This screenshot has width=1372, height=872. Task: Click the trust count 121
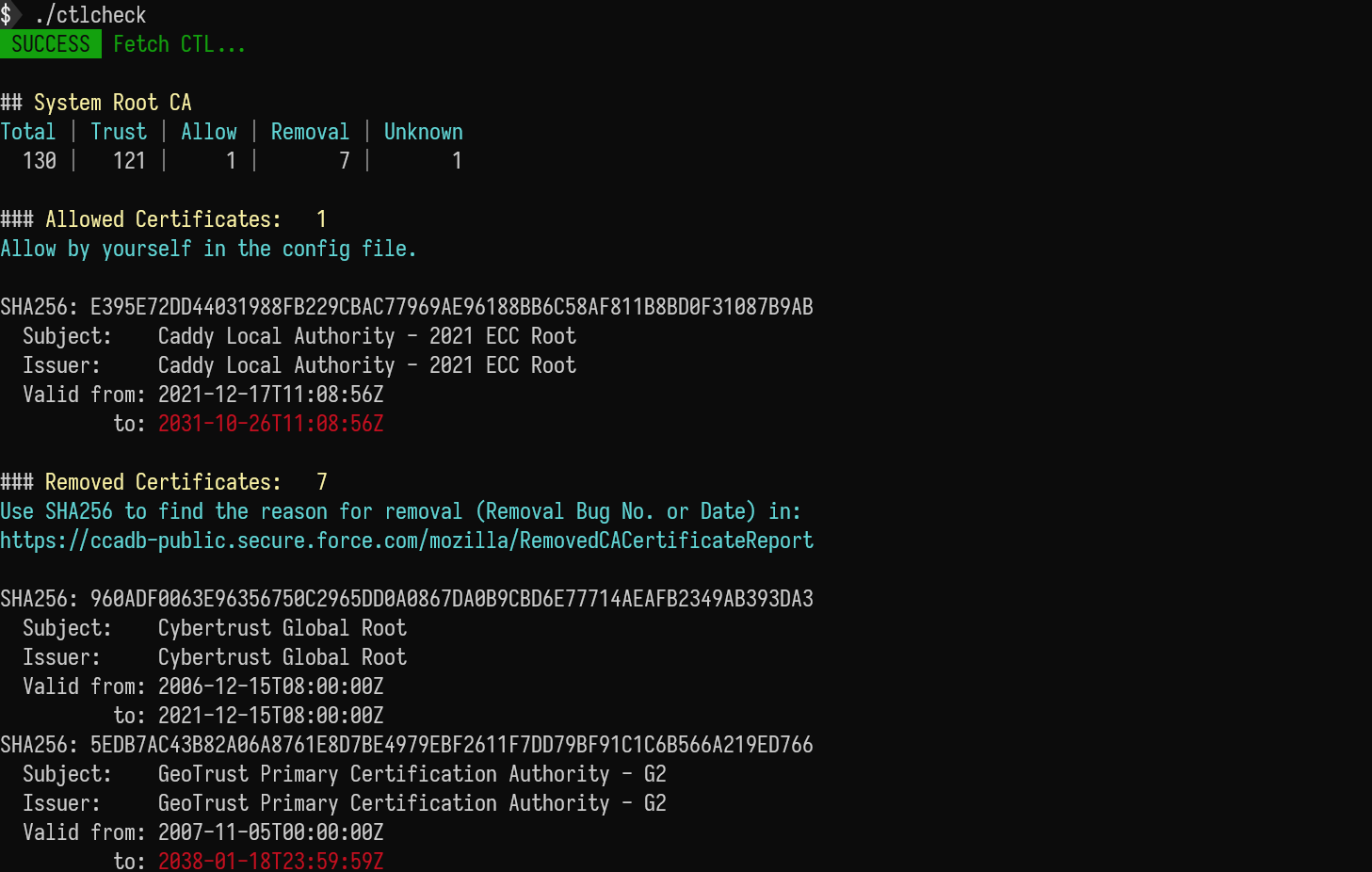130,161
